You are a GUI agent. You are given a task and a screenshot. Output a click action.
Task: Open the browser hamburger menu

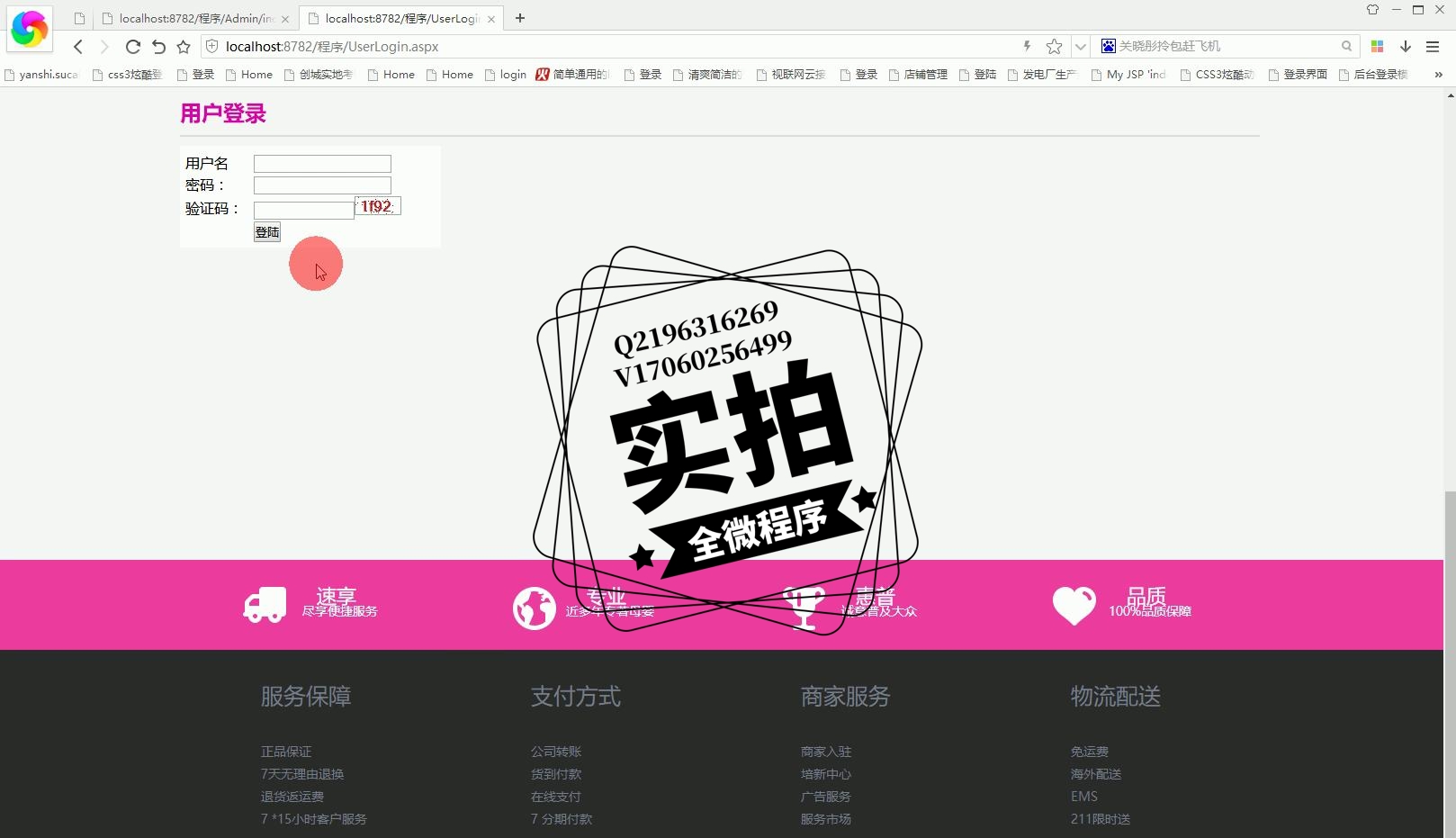point(1433,46)
